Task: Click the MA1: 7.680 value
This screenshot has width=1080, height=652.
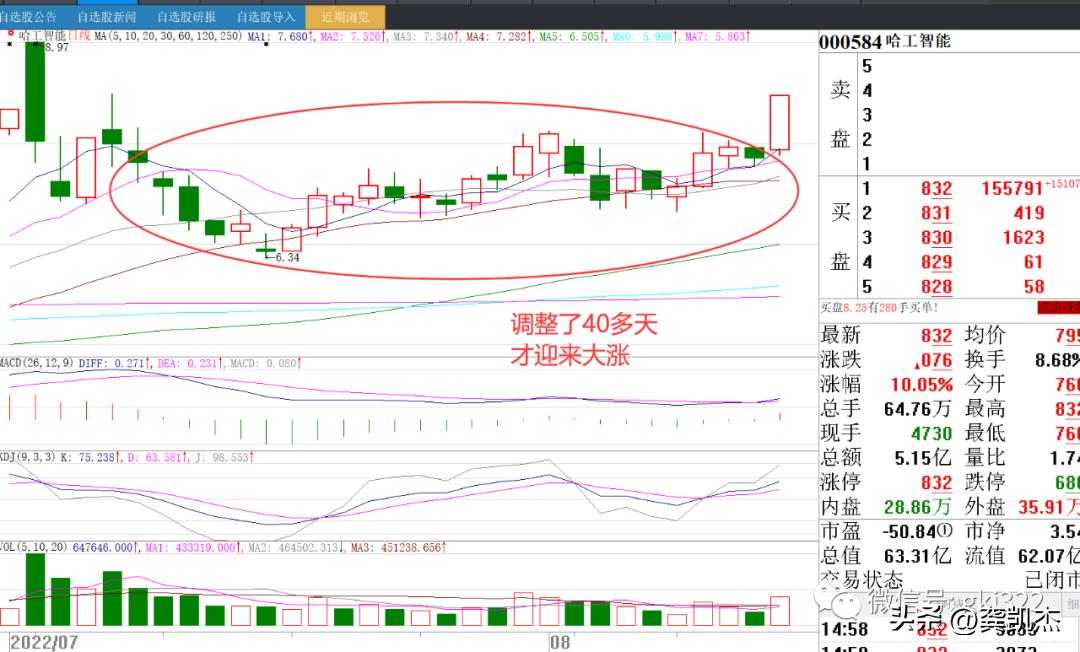Action: pos(280,36)
